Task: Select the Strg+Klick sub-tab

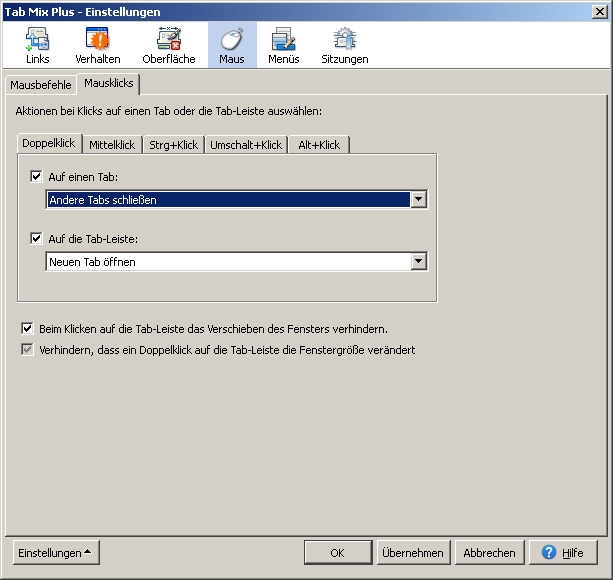Action: (174, 145)
